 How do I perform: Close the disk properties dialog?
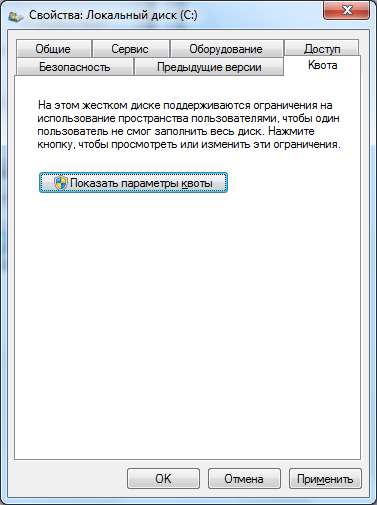[347, 10]
